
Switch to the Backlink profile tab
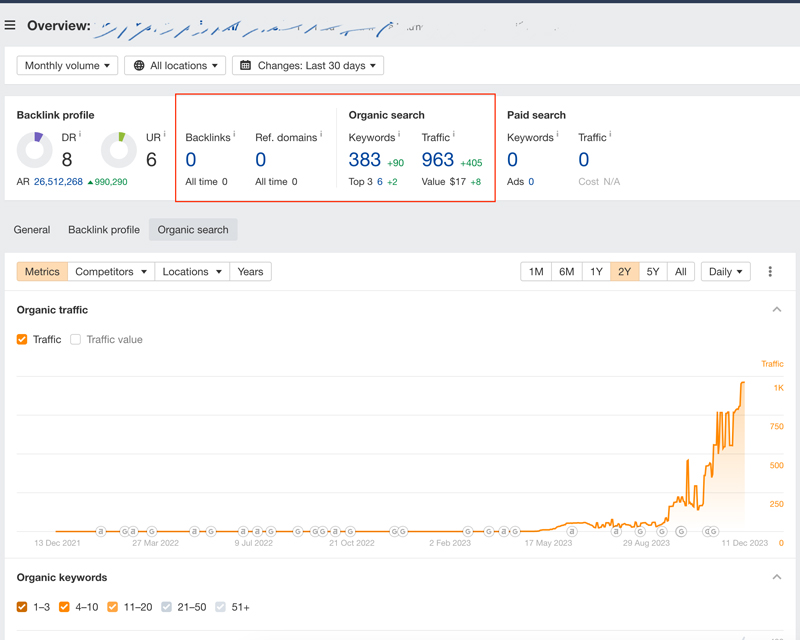(104, 230)
